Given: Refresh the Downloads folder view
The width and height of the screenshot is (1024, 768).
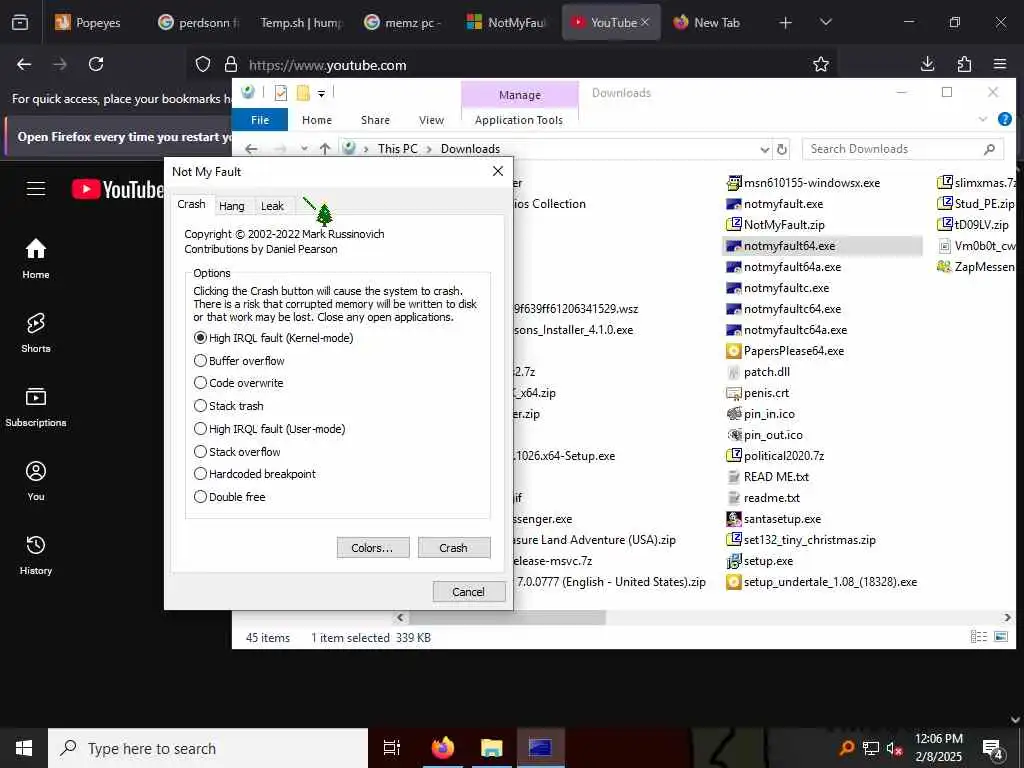Looking at the screenshot, I should 782,150.
